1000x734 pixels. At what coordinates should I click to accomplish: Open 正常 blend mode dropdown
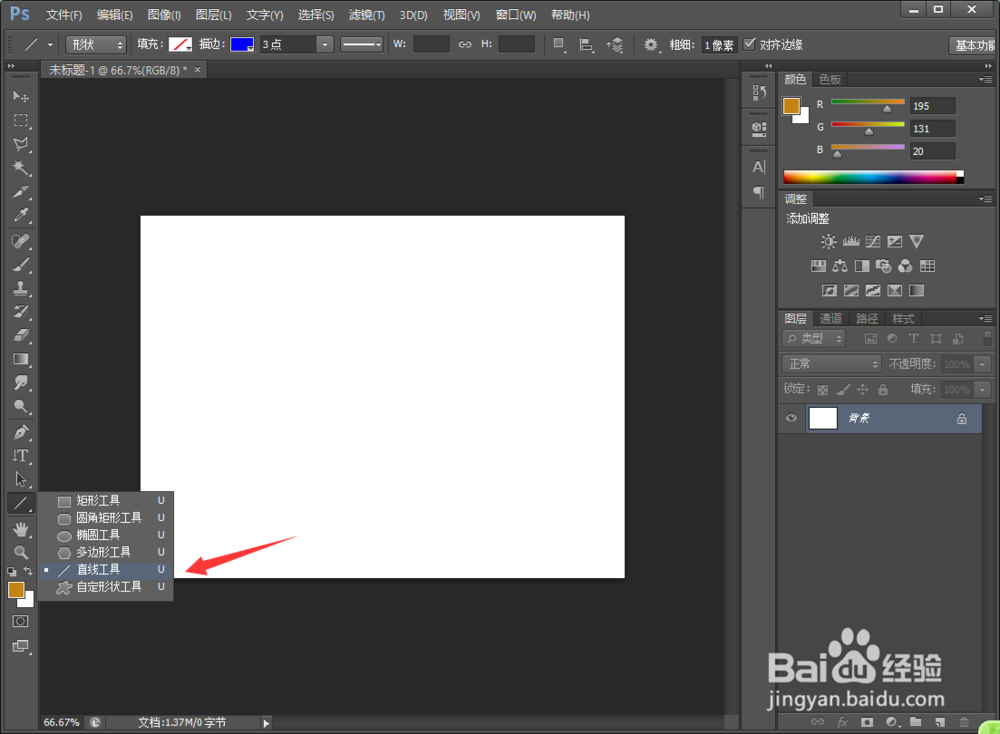pos(832,363)
